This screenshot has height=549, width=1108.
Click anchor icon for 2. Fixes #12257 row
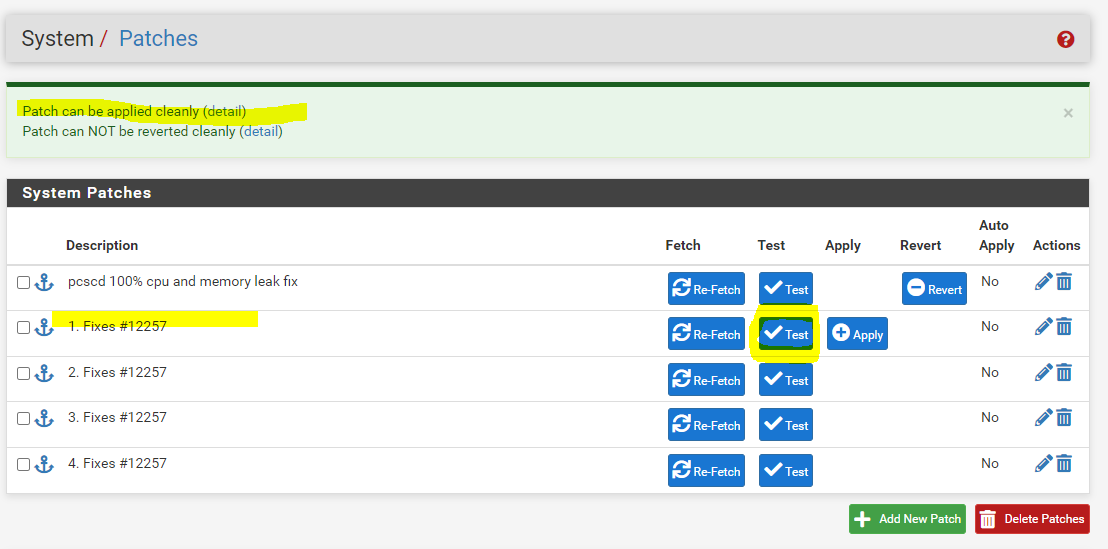[44, 373]
